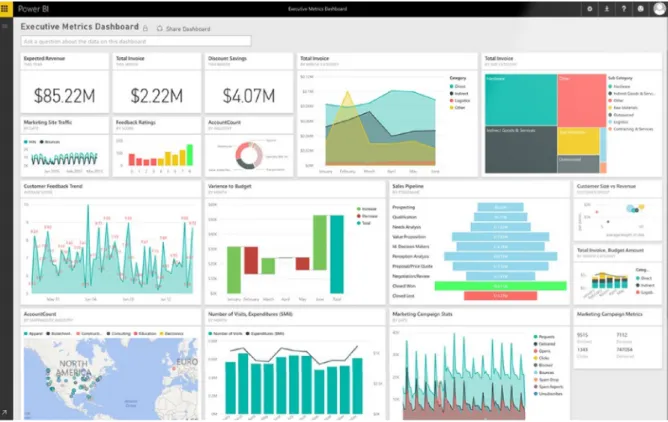Select Raw Materials in Sub Category legend
Image resolution: width=668 pixels, height=422 pixels.
point(623,108)
